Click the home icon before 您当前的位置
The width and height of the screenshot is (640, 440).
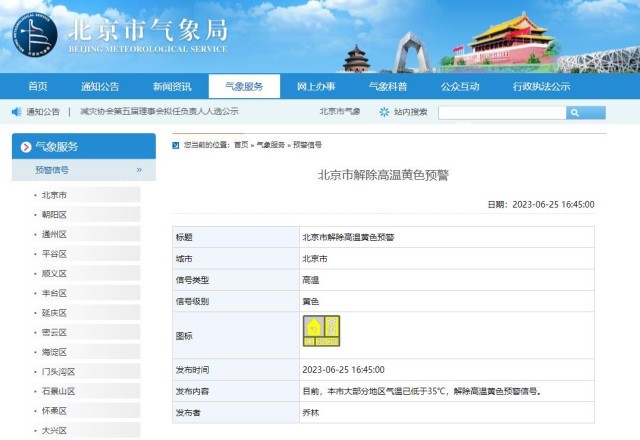(176, 145)
